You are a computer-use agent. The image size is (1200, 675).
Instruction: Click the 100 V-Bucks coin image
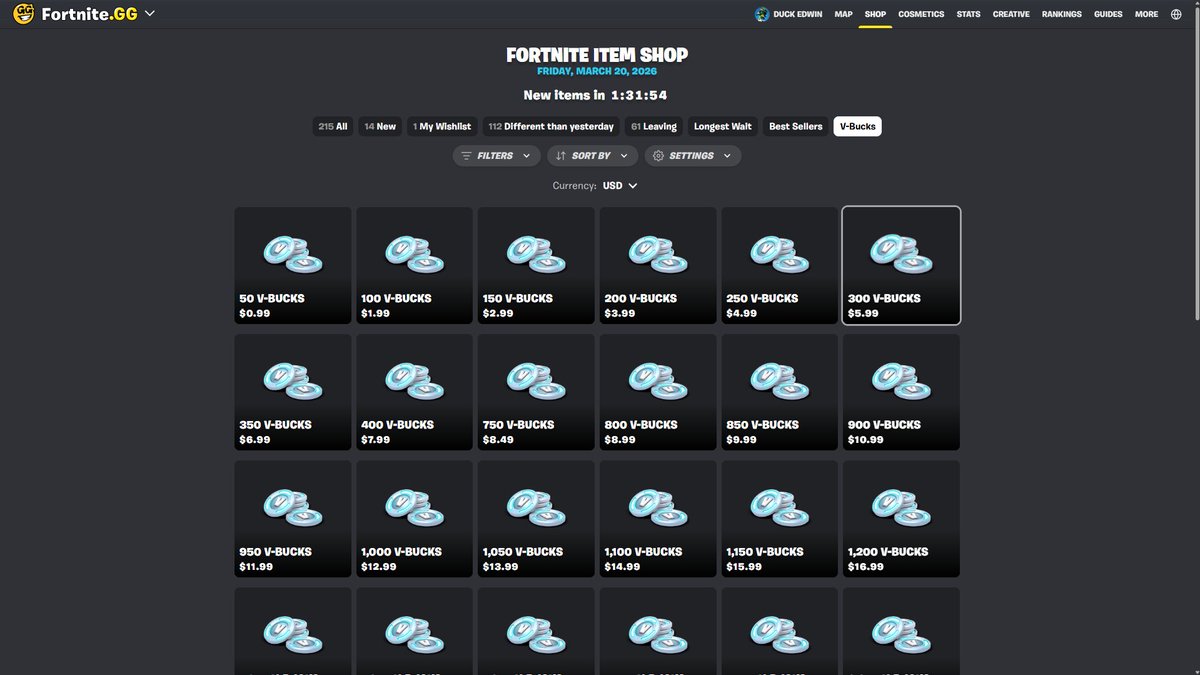[415, 254]
